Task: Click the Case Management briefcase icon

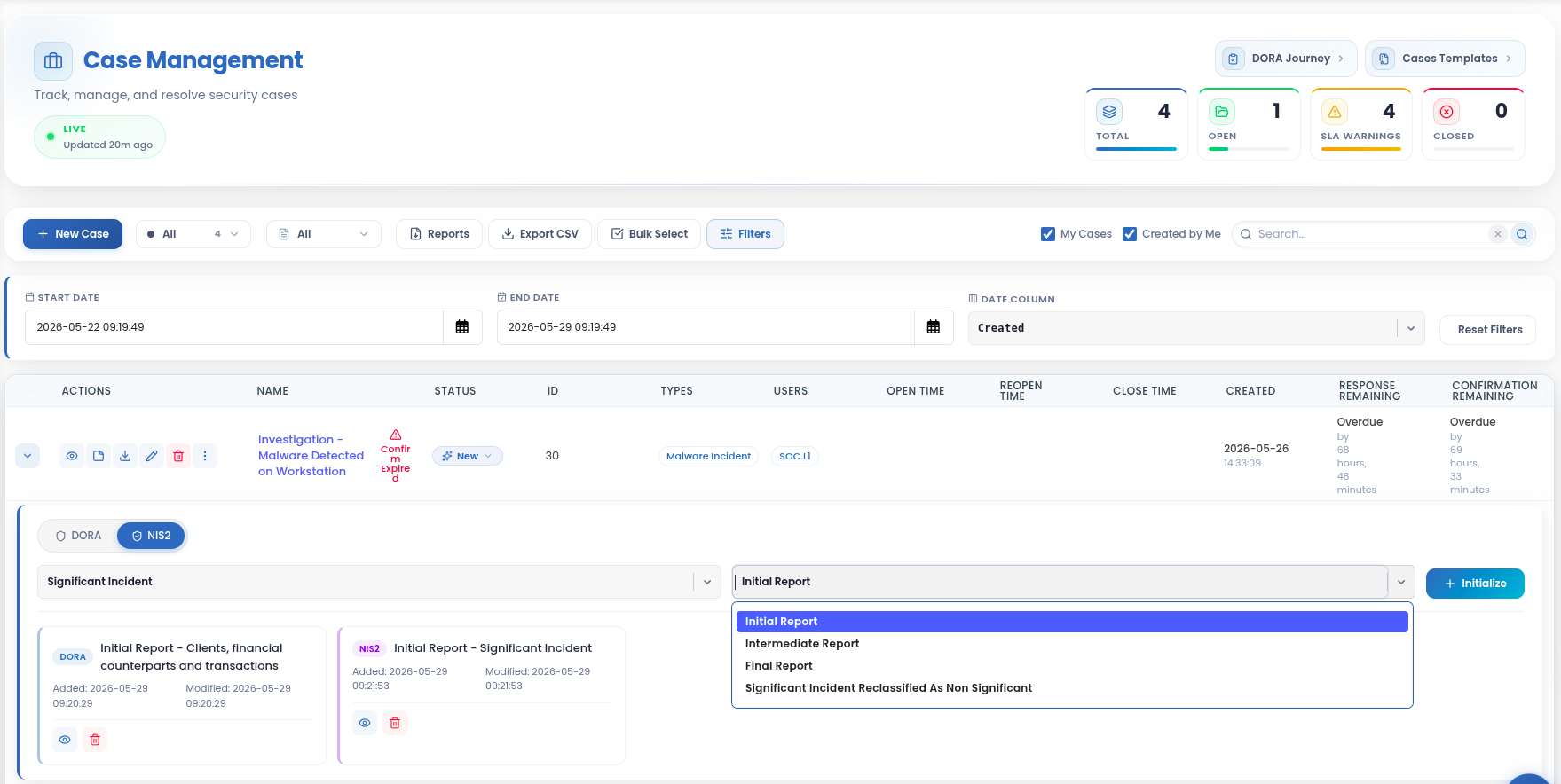Action: (53, 60)
